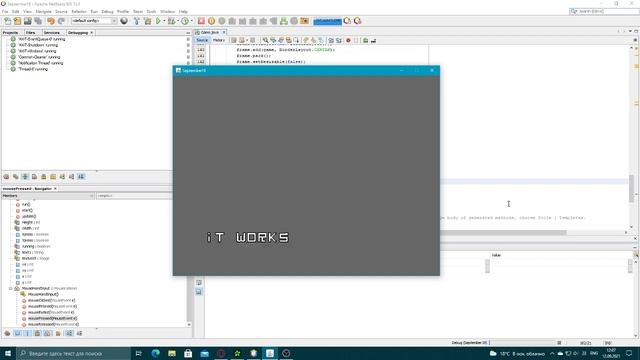
Task: Open Microsoft Store from the taskbar
Action: pyautogui.click(x=188, y=353)
